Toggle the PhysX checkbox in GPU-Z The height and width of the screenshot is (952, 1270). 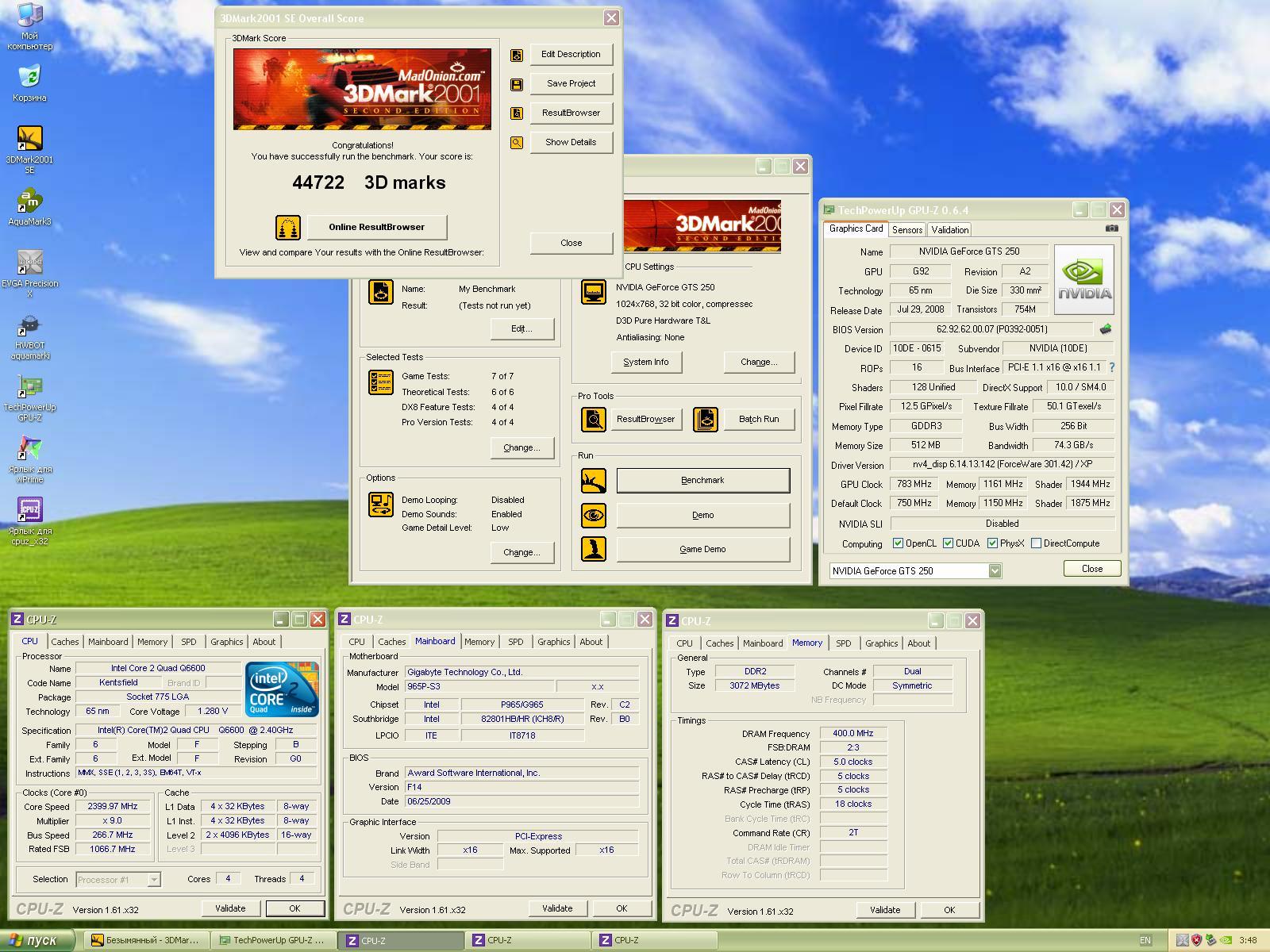click(x=992, y=543)
